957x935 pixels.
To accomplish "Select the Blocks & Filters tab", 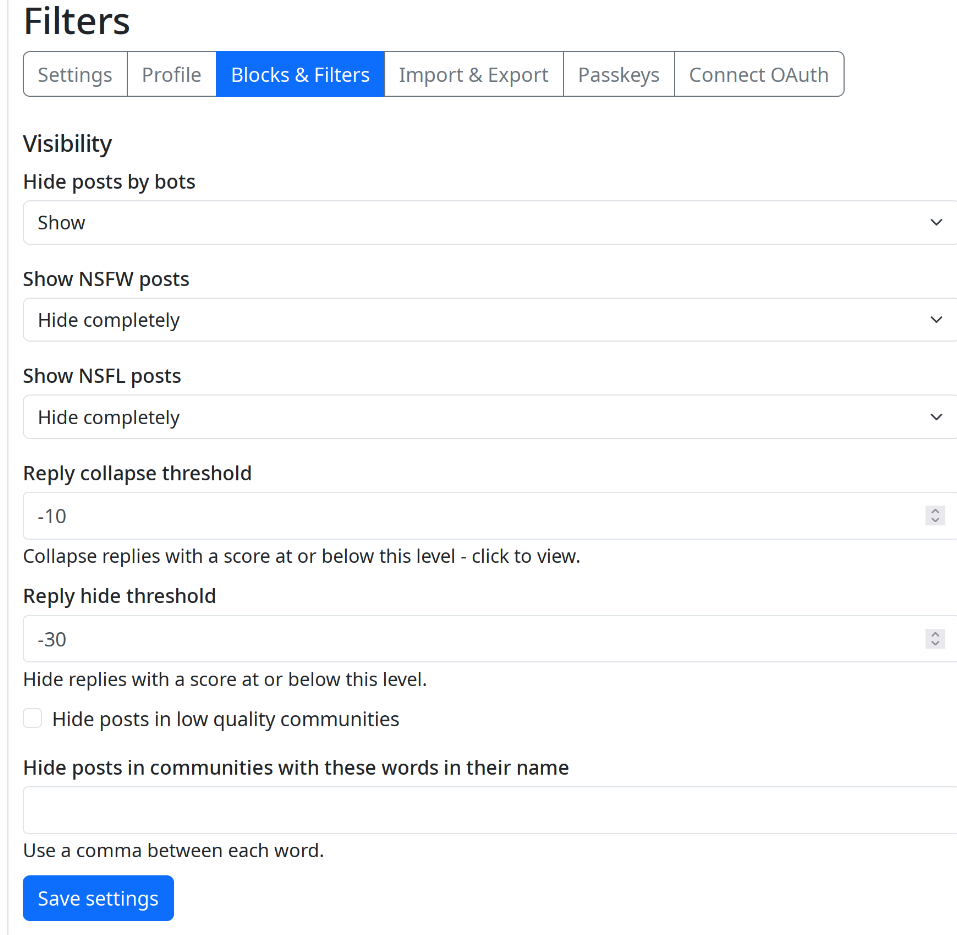I will click(x=300, y=75).
